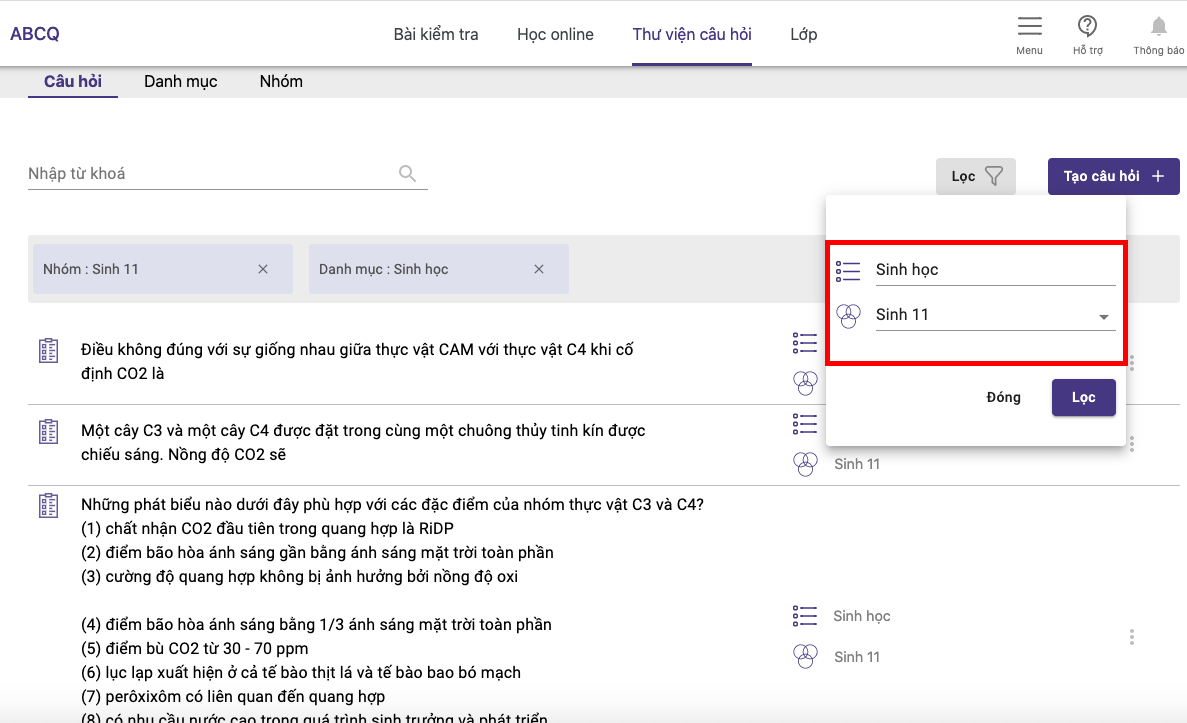Select the Câu hỏi sub-tab
Viewport: 1187px width, 723px height.
[73, 81]
